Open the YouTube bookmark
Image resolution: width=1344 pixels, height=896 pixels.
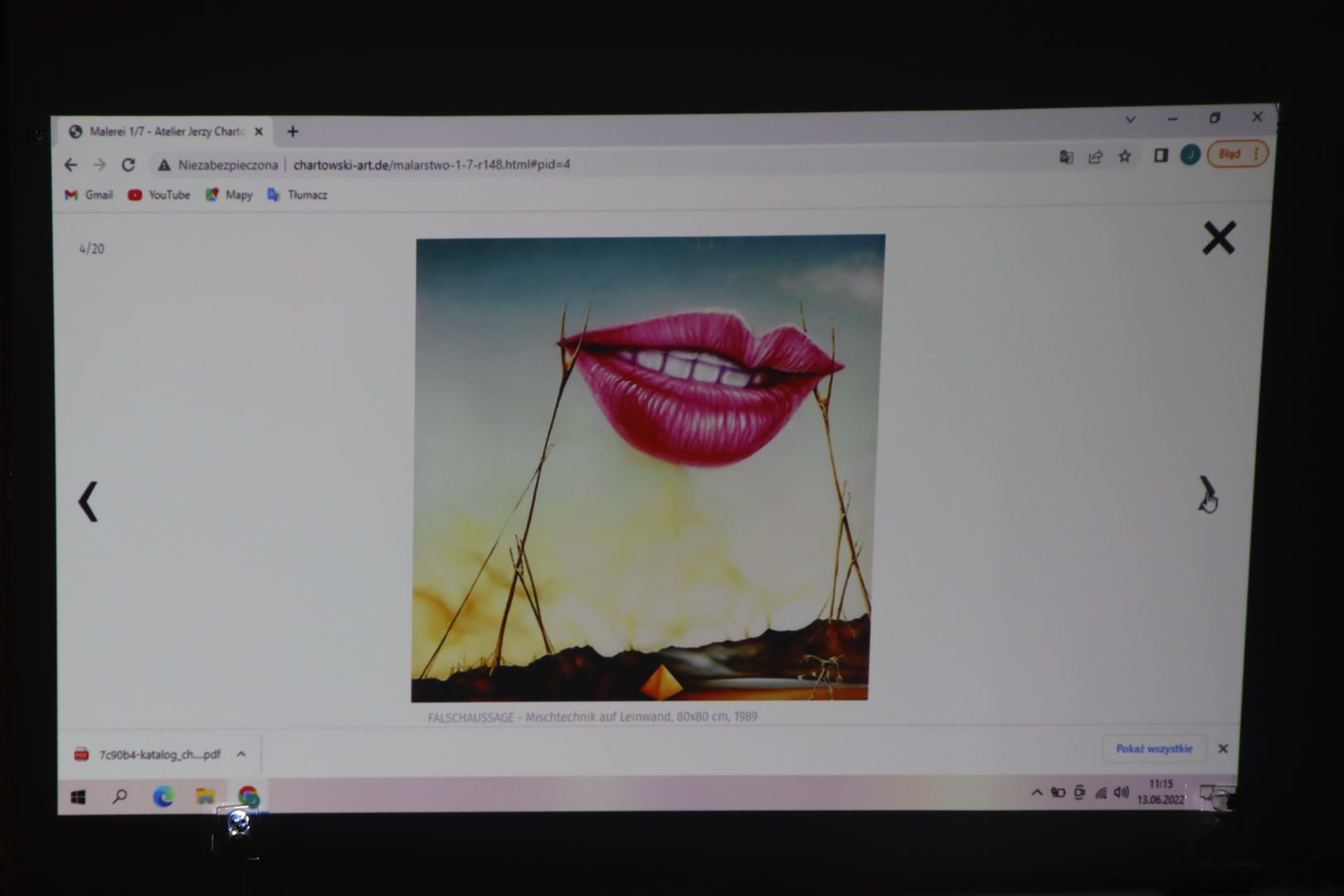158,195
